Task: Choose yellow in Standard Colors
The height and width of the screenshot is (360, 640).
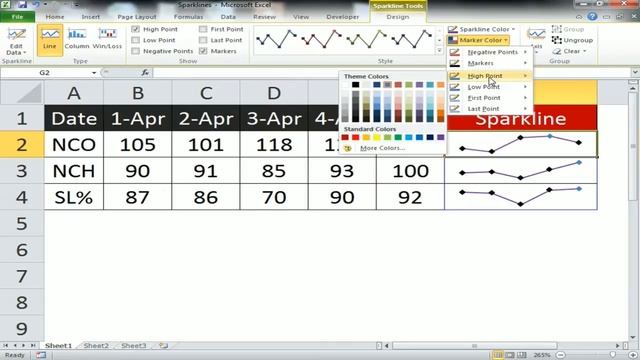Action: click(377, 138)
